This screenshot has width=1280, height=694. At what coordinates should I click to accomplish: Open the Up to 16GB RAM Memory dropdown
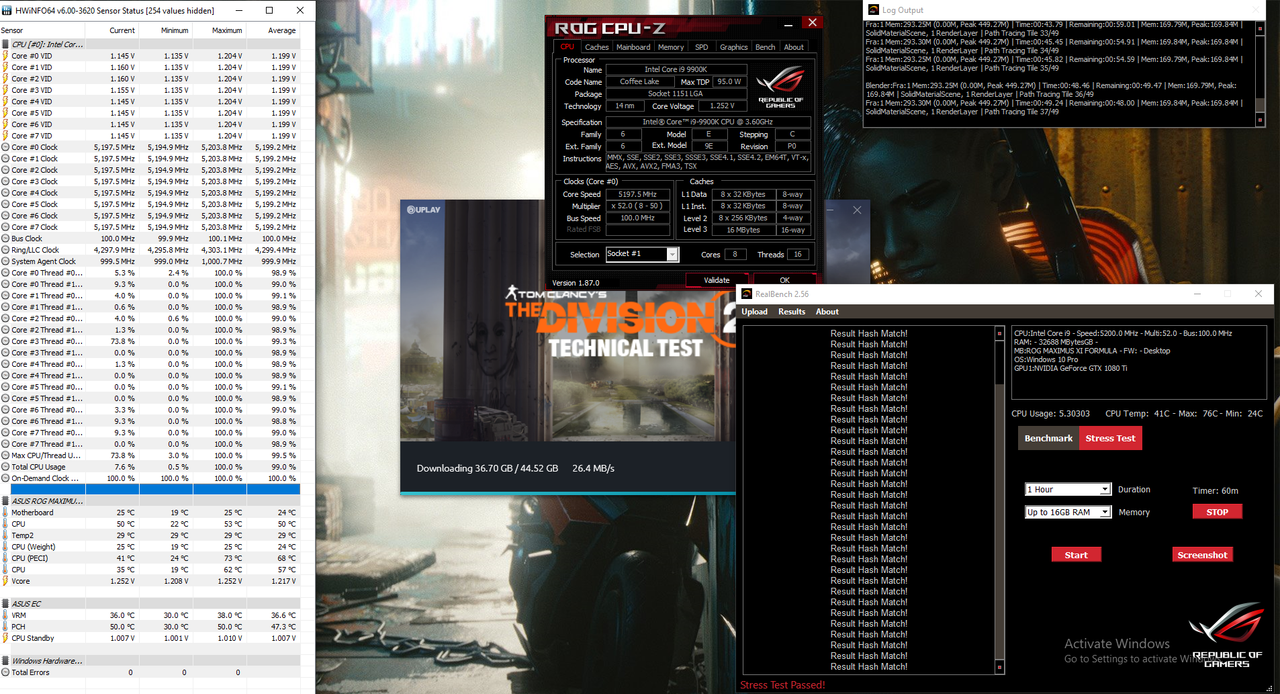[x=1068, y=512]
